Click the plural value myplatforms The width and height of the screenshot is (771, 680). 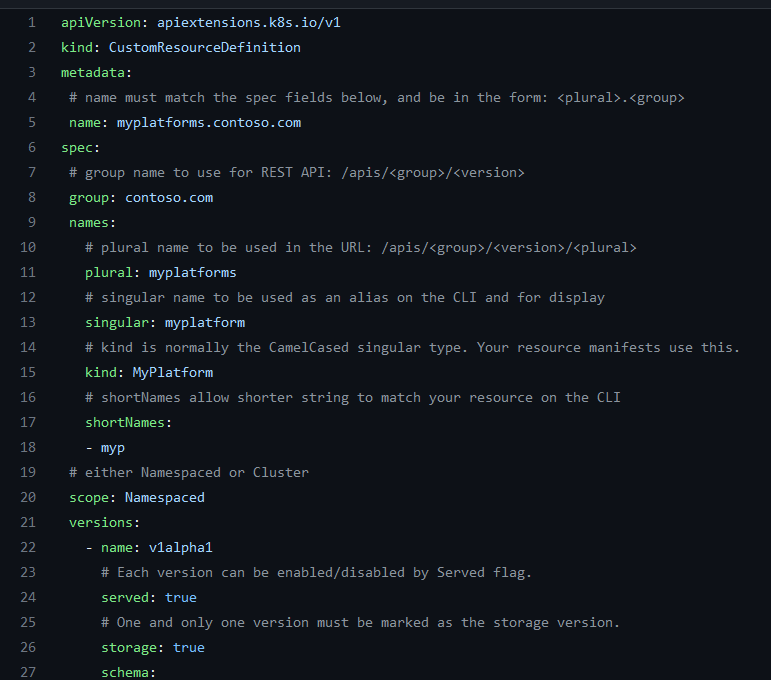click(192, 272)
